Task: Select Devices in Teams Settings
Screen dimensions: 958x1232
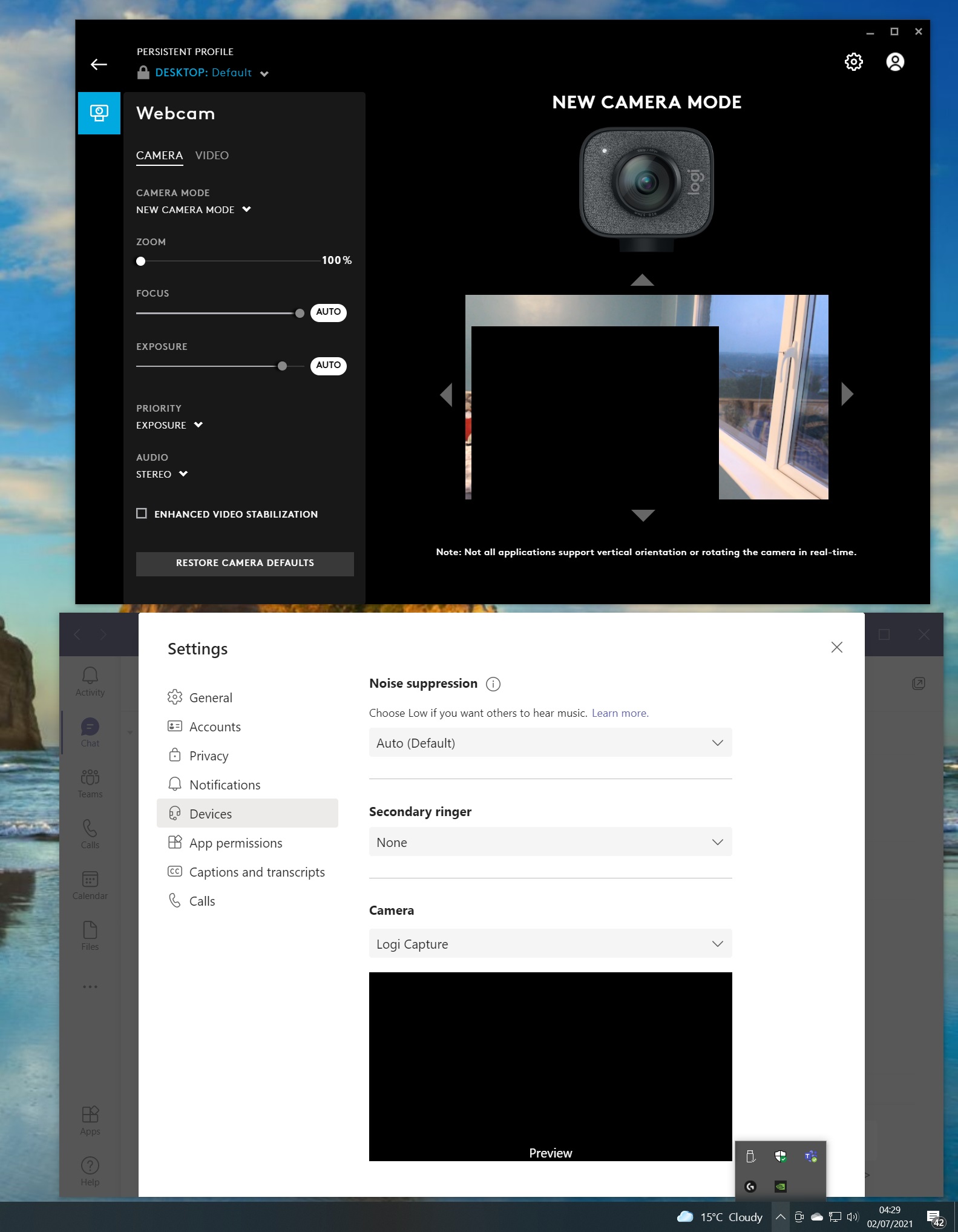Action: 247,814
